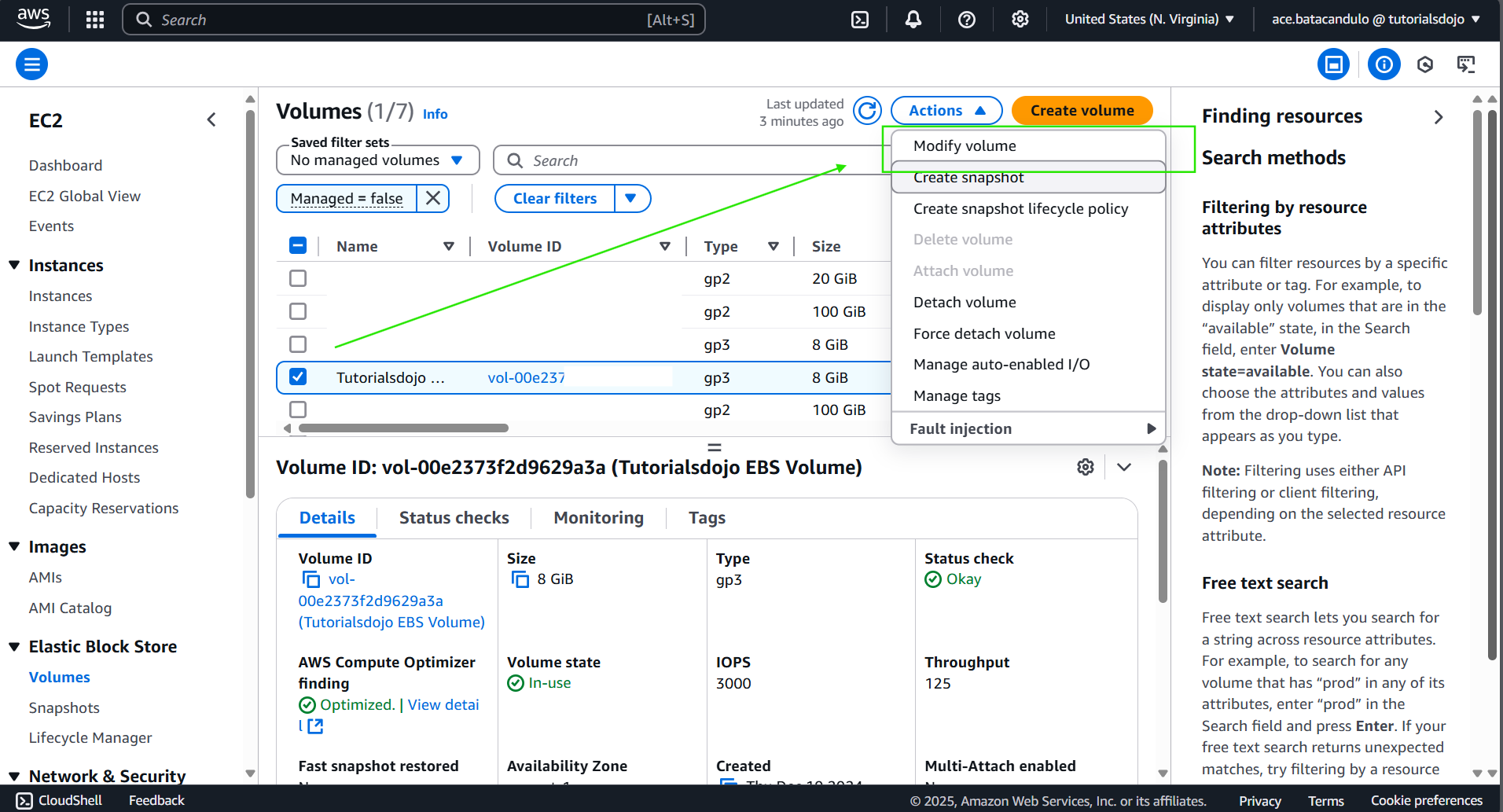The width and height of the screenshot is (1503, 812).
Task: Click the panel resize handle icon
Action: point(715,447)
